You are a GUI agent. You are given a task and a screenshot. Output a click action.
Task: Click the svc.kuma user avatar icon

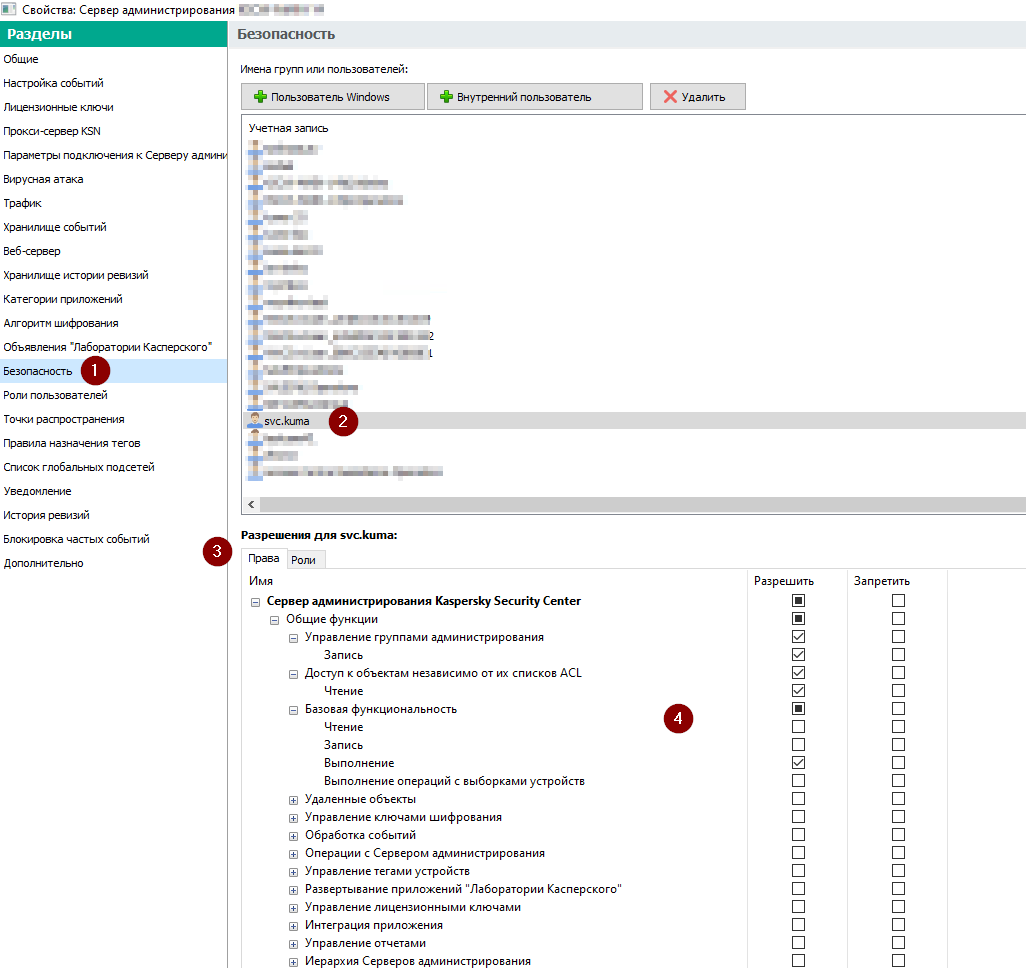[x=254, y=421]
